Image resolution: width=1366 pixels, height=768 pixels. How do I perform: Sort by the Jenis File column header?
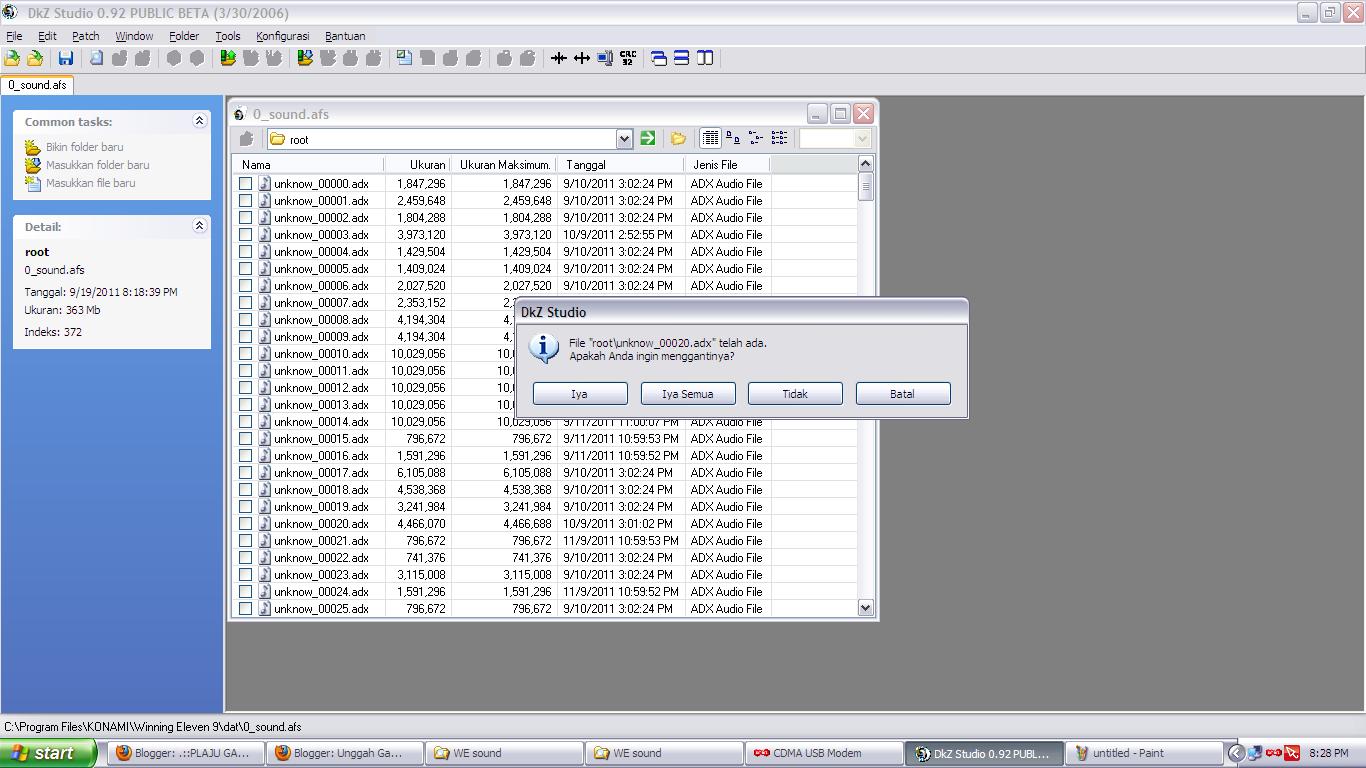pos(727,165)
